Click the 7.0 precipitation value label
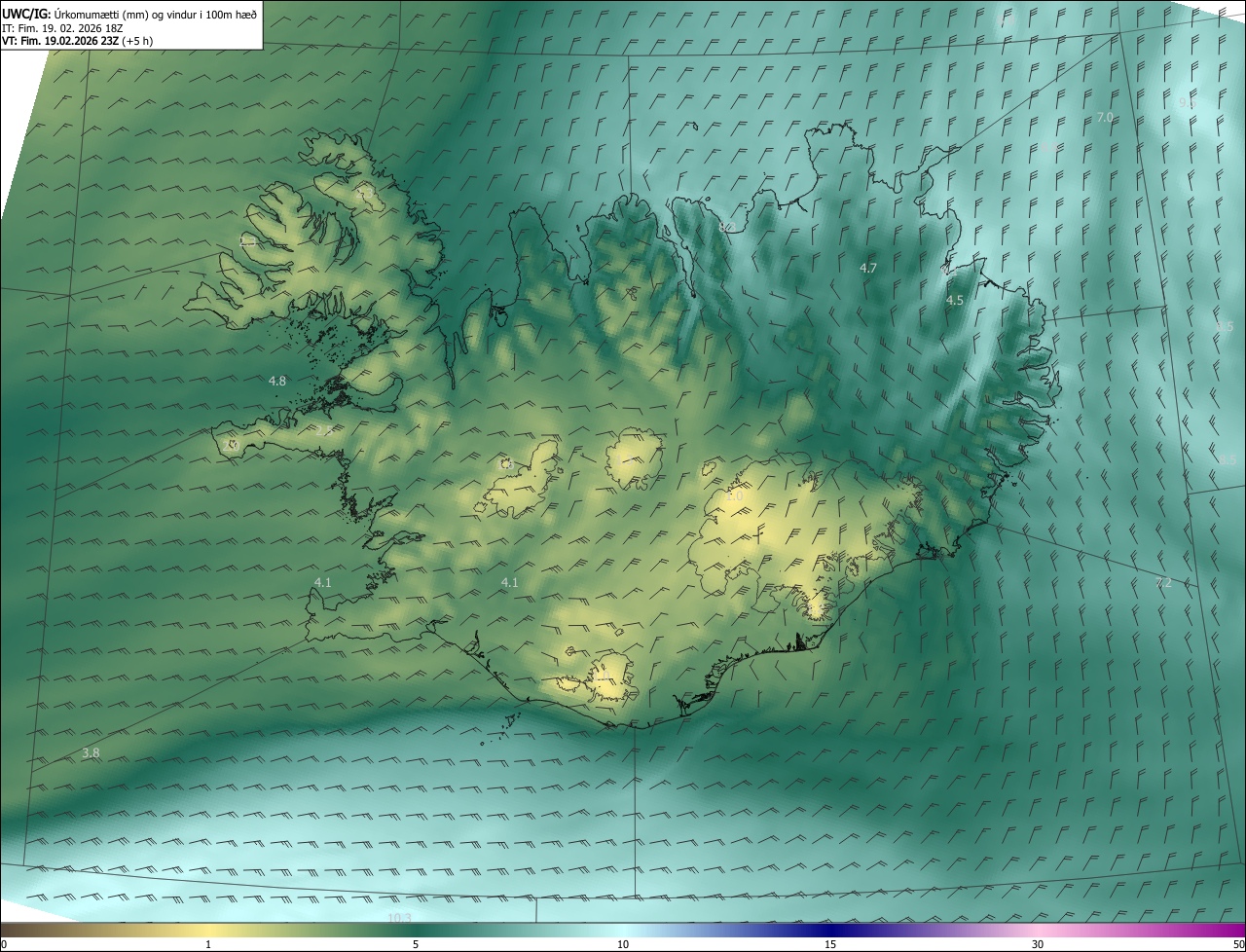 pyautogui.click(x=1105, y=117)
